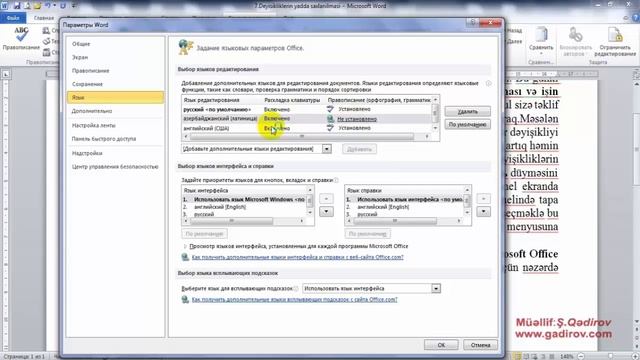Click the По умолчанию button for editing languages
The height and width of the screenshot is (360, 640).
click(468, 124)
